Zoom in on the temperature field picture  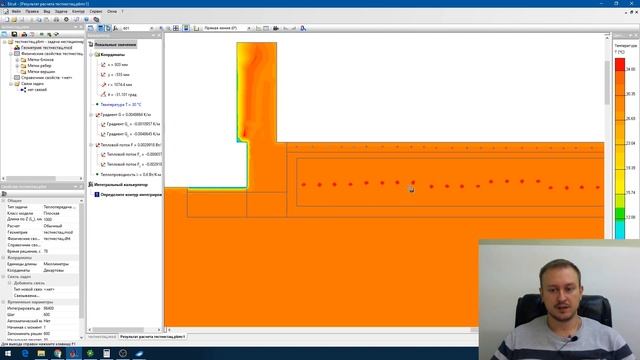pyautogui.click(x=161, y=28)
